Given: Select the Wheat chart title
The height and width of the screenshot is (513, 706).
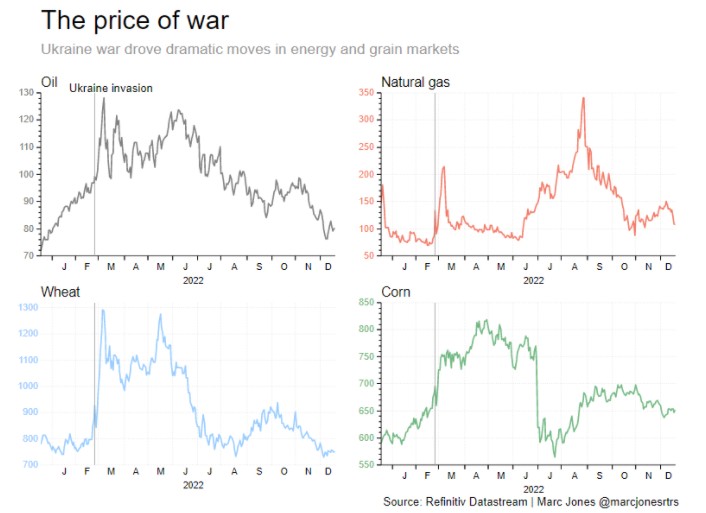Looking at the screenshot, I should pyautogui.click(x=58, y=292).
